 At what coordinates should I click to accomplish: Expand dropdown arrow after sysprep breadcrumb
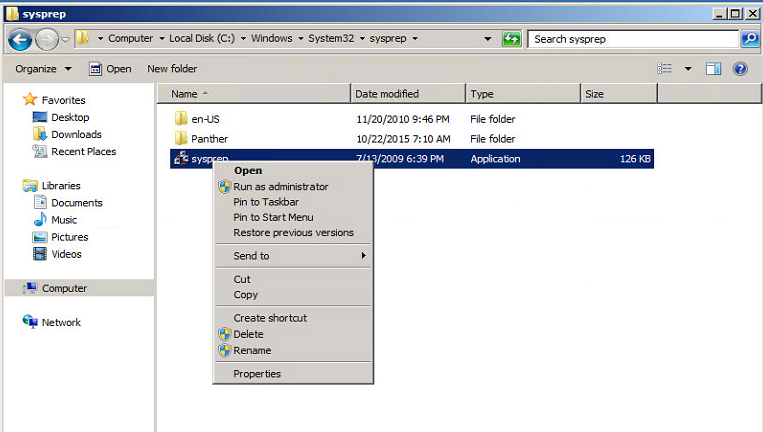(415, 38)
